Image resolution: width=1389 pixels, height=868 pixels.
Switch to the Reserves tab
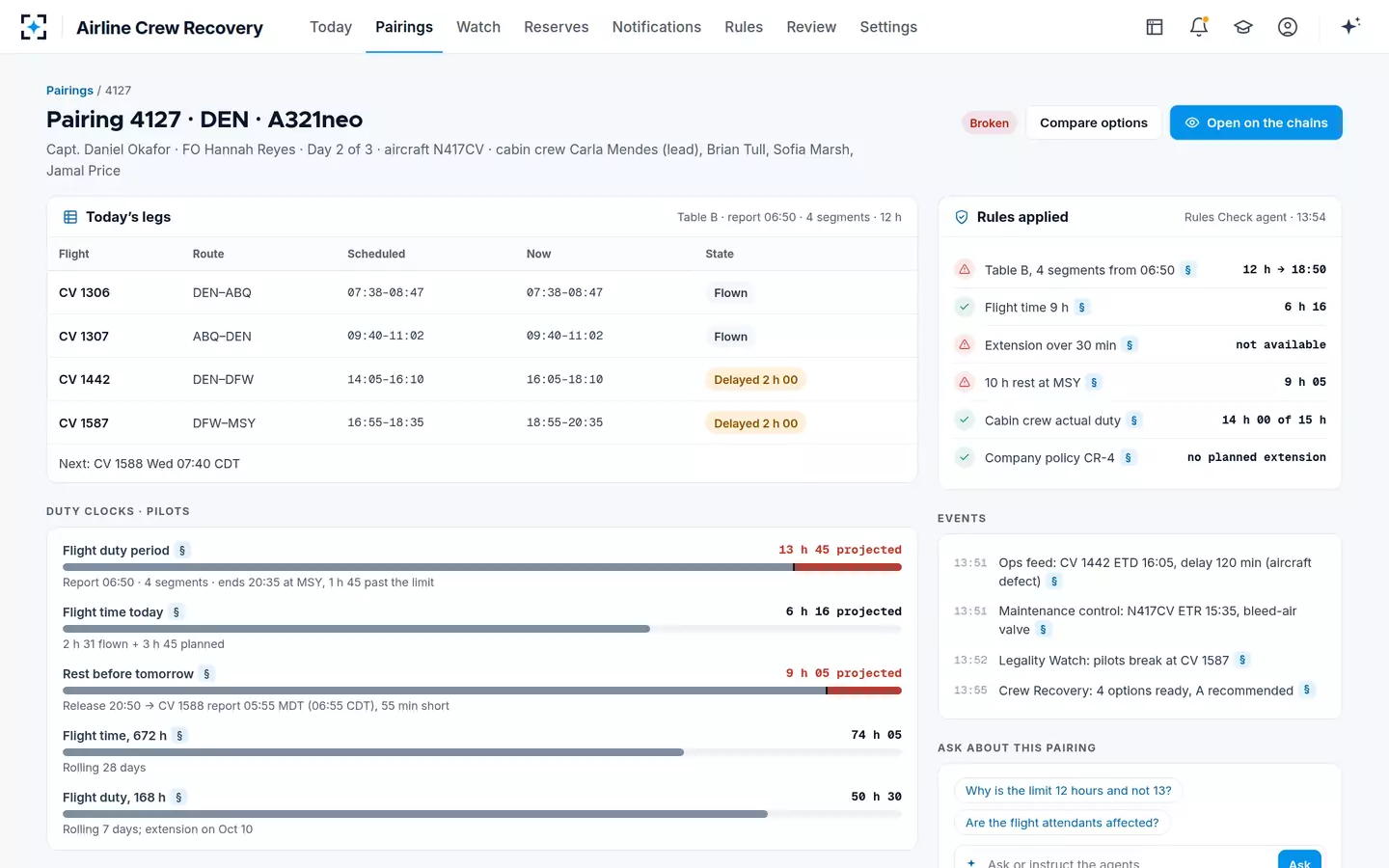click(556, 27)
